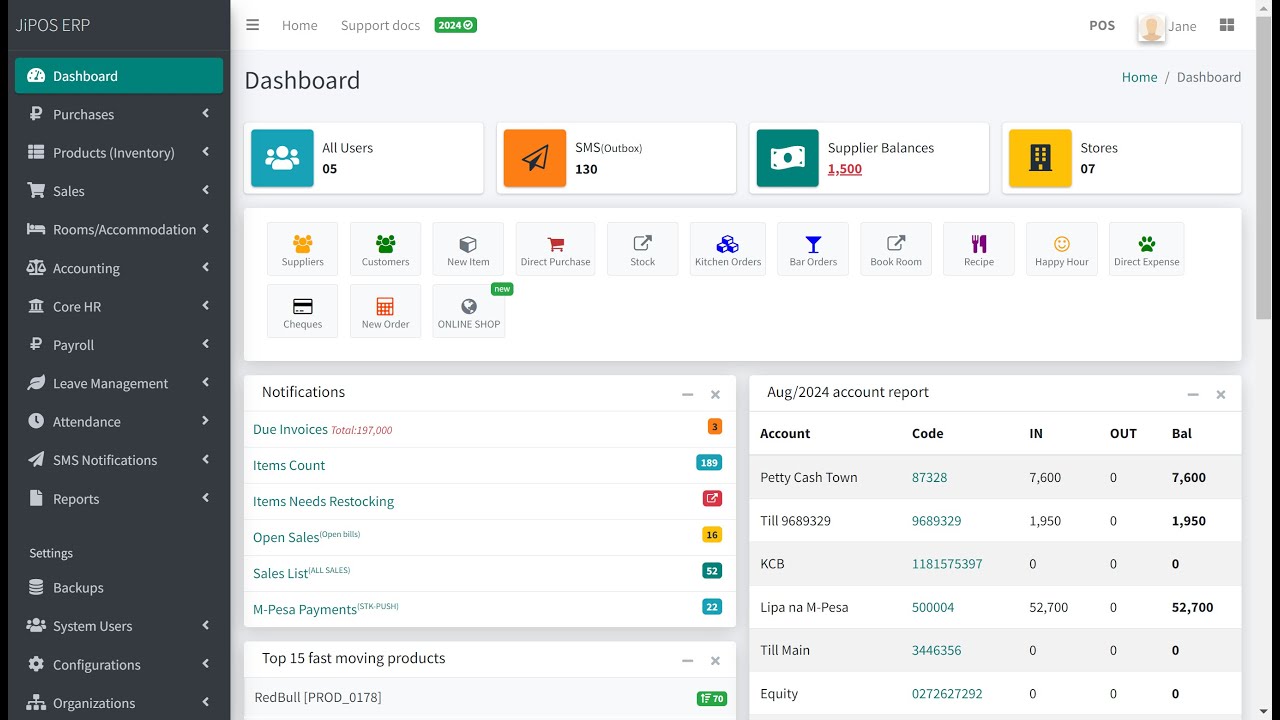Expand the Purchases sidebar menu
Image resolution: width=1280 pixels, height=720 pixels.
click(119, 114)
